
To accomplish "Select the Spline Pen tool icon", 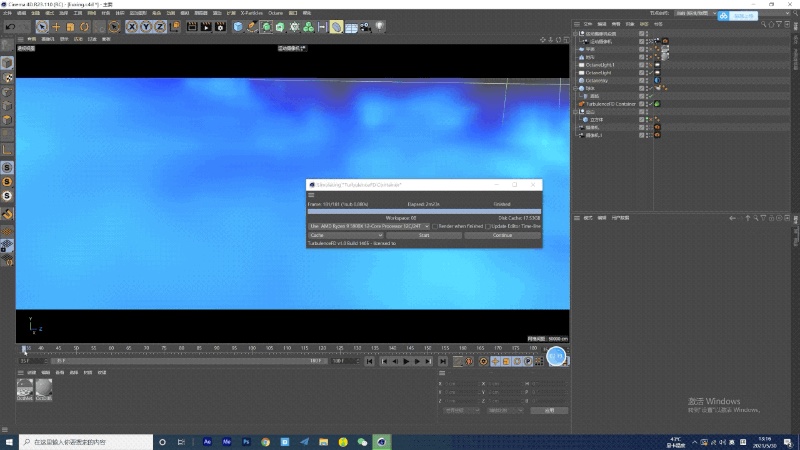I will point(252,27).
